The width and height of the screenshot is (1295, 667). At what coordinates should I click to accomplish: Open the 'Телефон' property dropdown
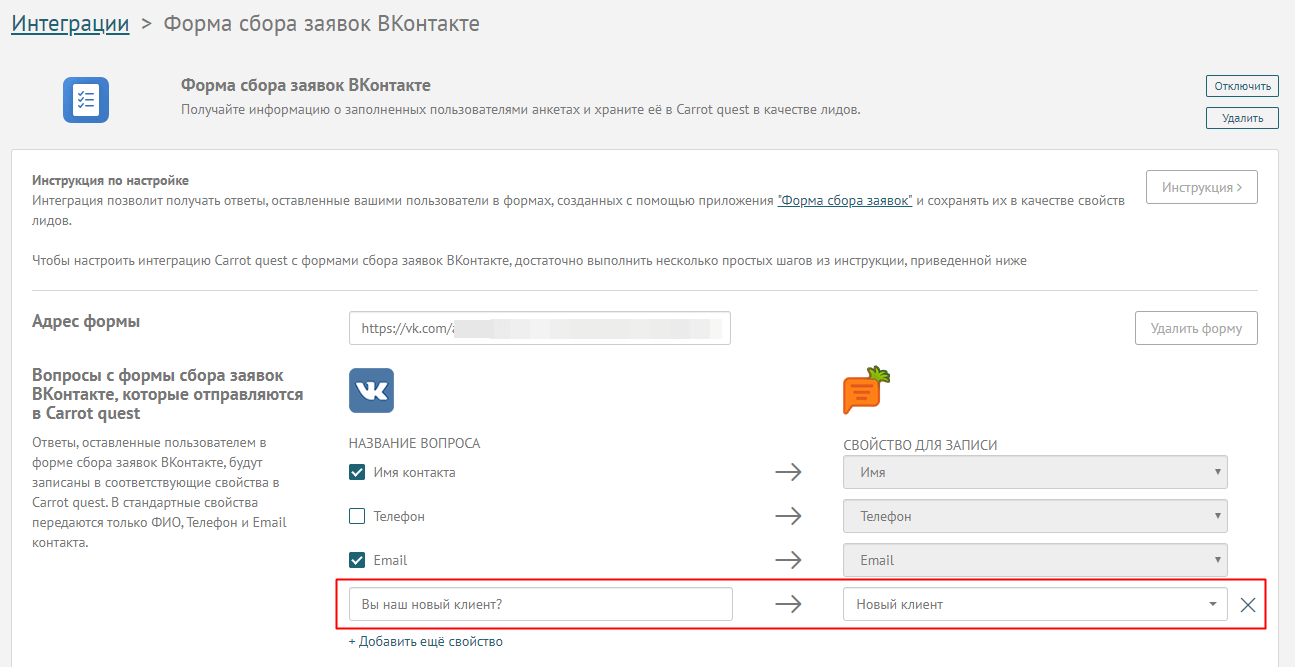[x=1035, y=516]
